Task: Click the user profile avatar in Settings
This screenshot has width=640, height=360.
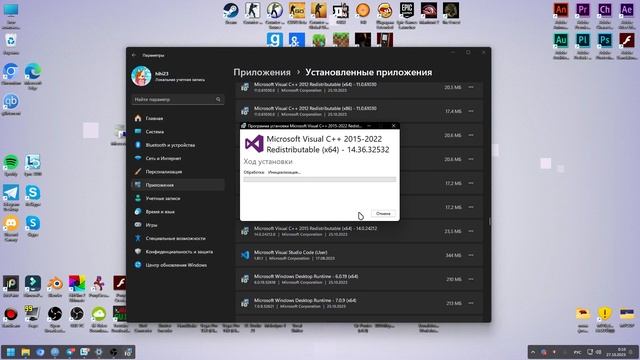Action: pyautogui.click(x=141, y=76)
